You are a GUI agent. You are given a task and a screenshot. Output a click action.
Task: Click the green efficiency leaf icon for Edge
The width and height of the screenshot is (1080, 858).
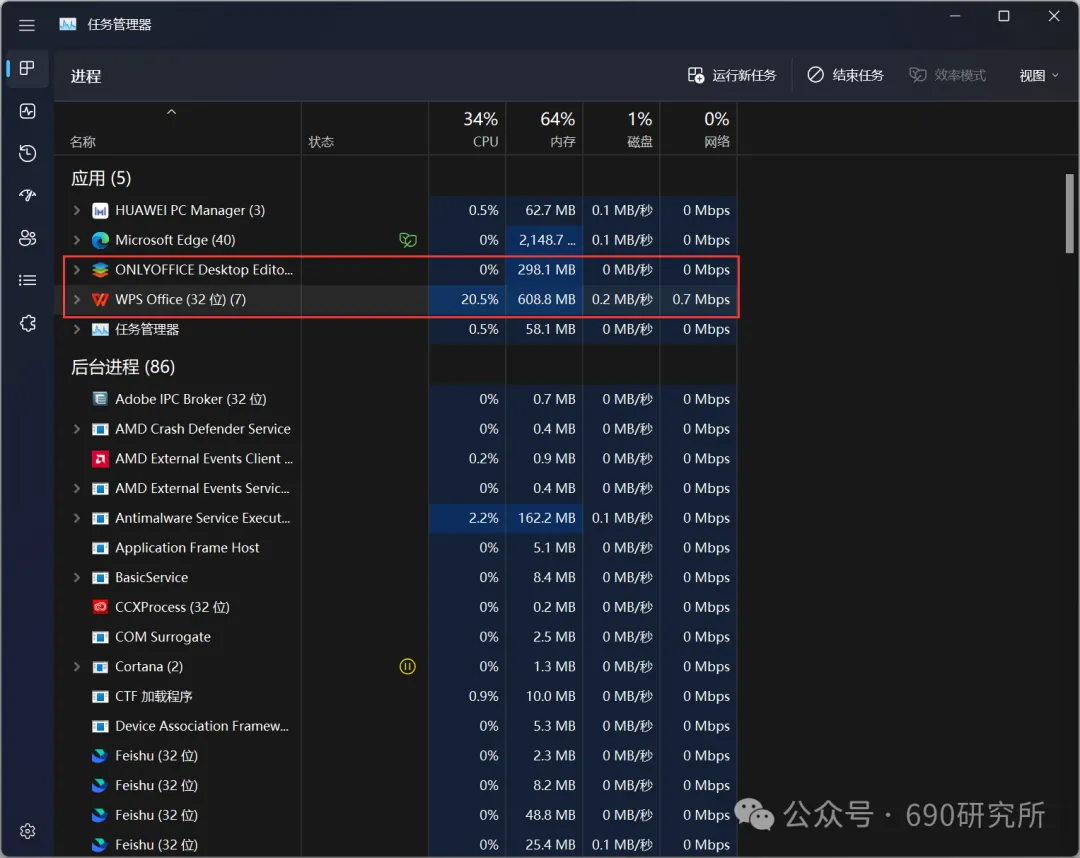(x=408, y=240)
